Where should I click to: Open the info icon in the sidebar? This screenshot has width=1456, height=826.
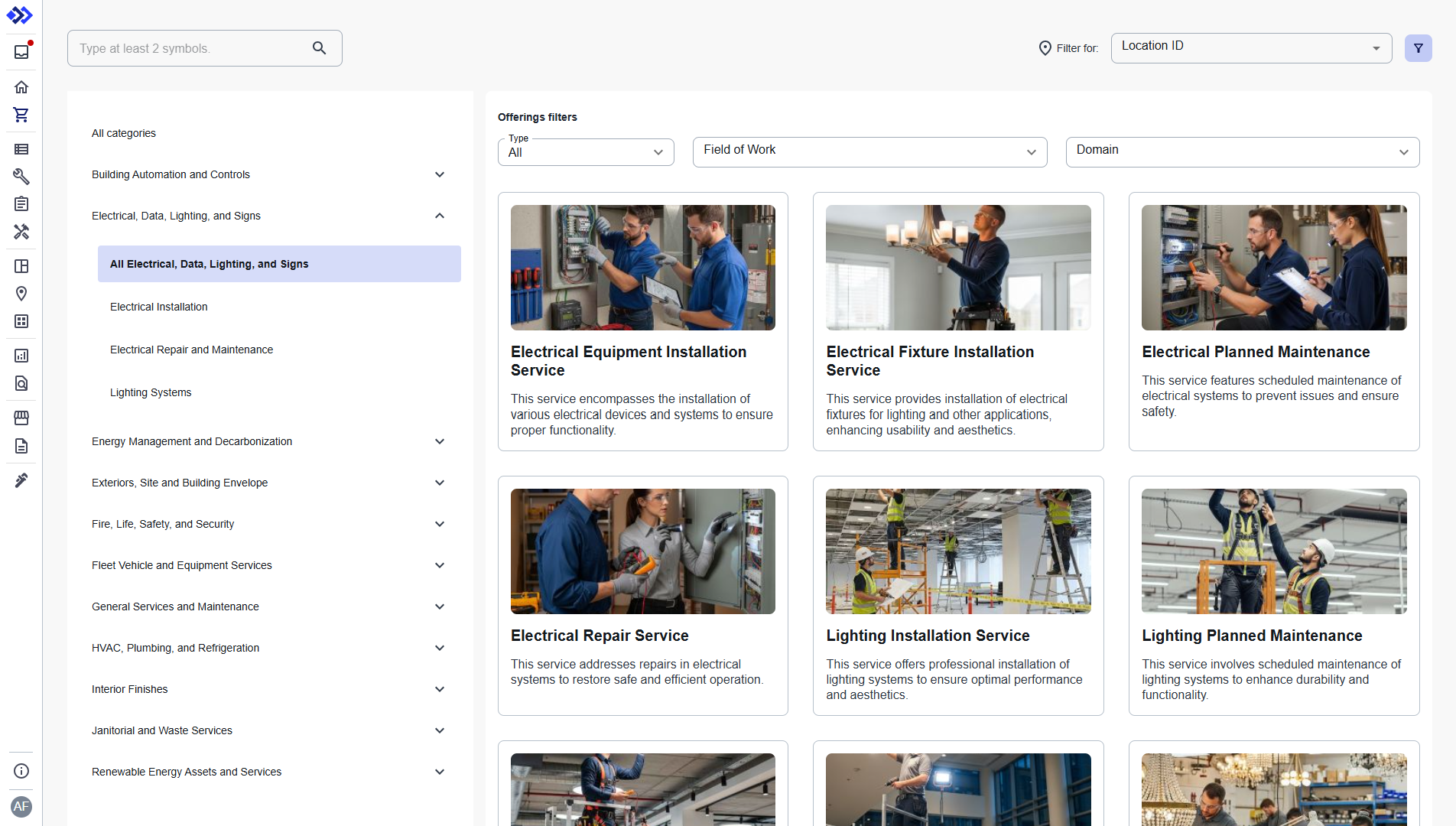[21, 771]
